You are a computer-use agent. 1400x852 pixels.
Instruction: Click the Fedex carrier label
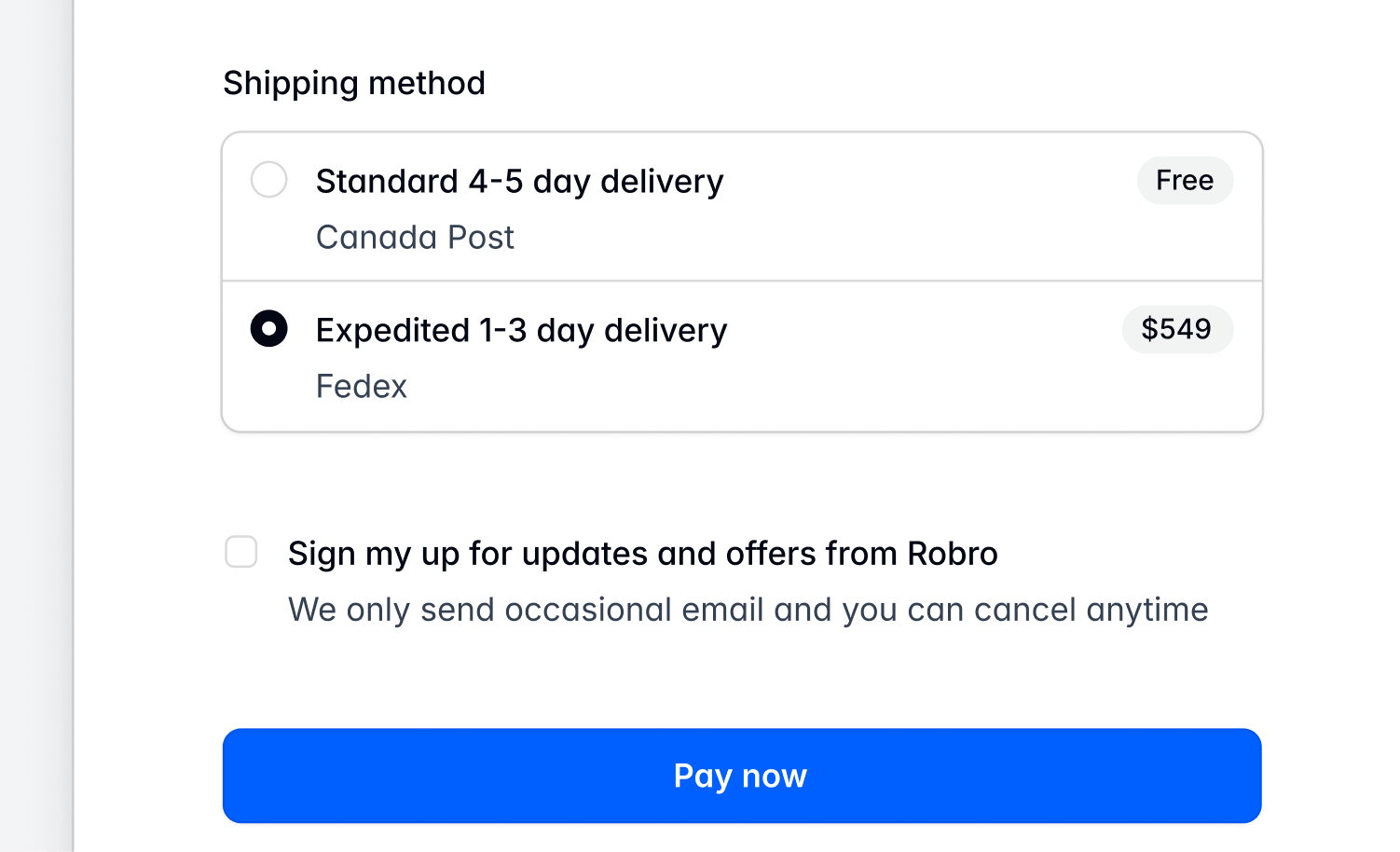point(362,386)
